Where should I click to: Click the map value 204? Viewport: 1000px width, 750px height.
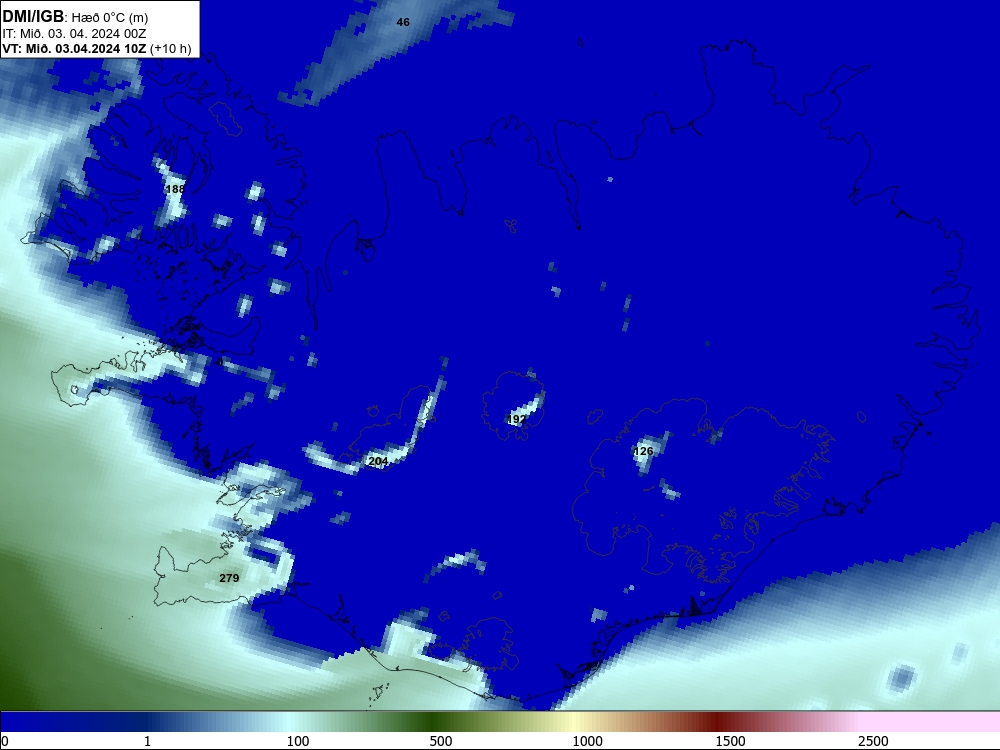pos(378,461)
